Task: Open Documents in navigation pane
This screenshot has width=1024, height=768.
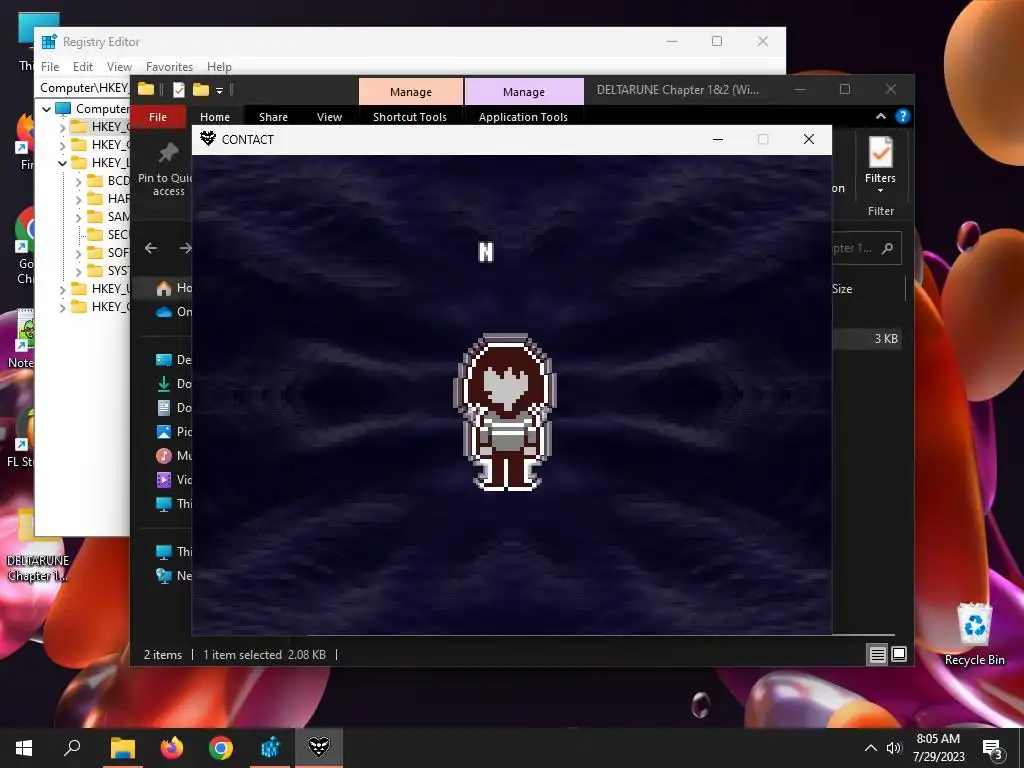Action: pyautogui.click(x=174, y=408)
